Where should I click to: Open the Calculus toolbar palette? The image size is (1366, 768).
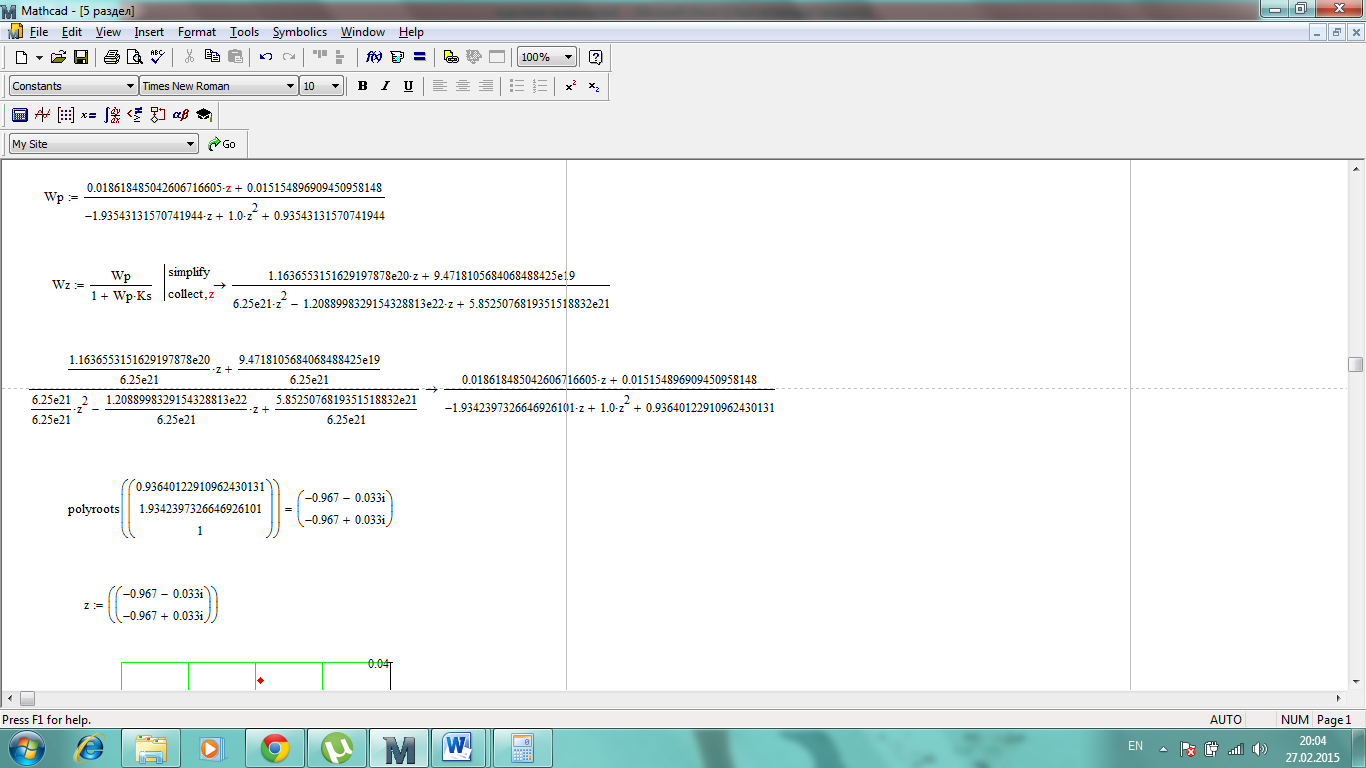pyautogui.click(x=112, y=115)
